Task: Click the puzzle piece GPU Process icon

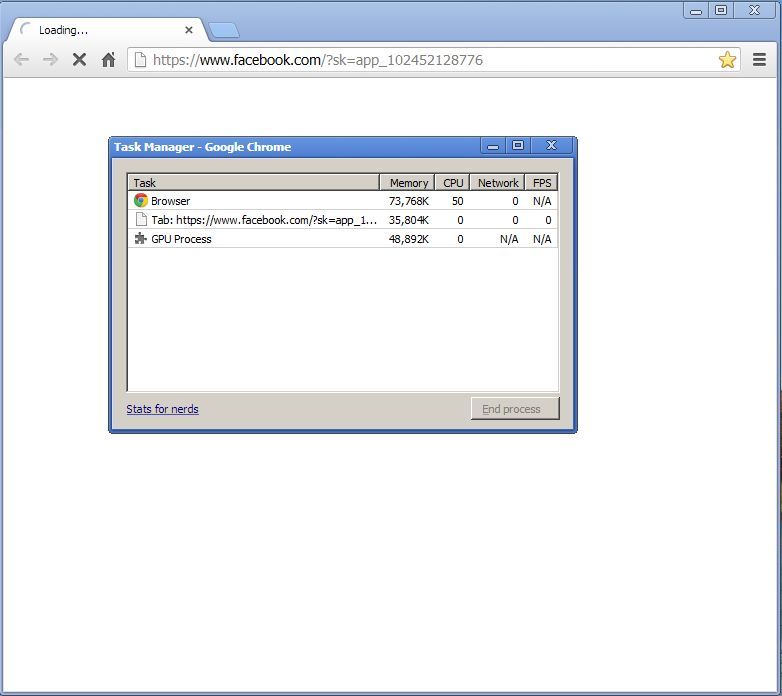Action: coord(141,238)
